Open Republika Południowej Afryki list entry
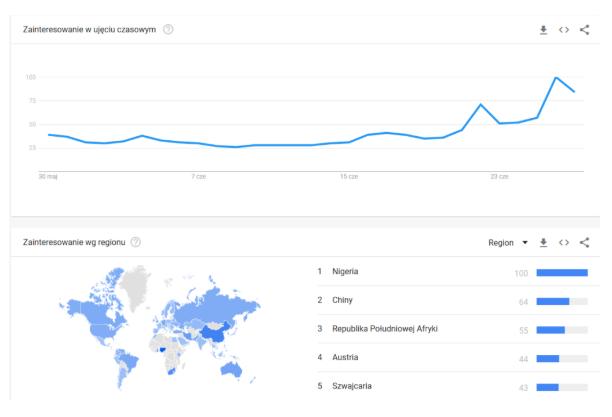The width and height of the screenshot is (612, 417). [x=385, y=329]
